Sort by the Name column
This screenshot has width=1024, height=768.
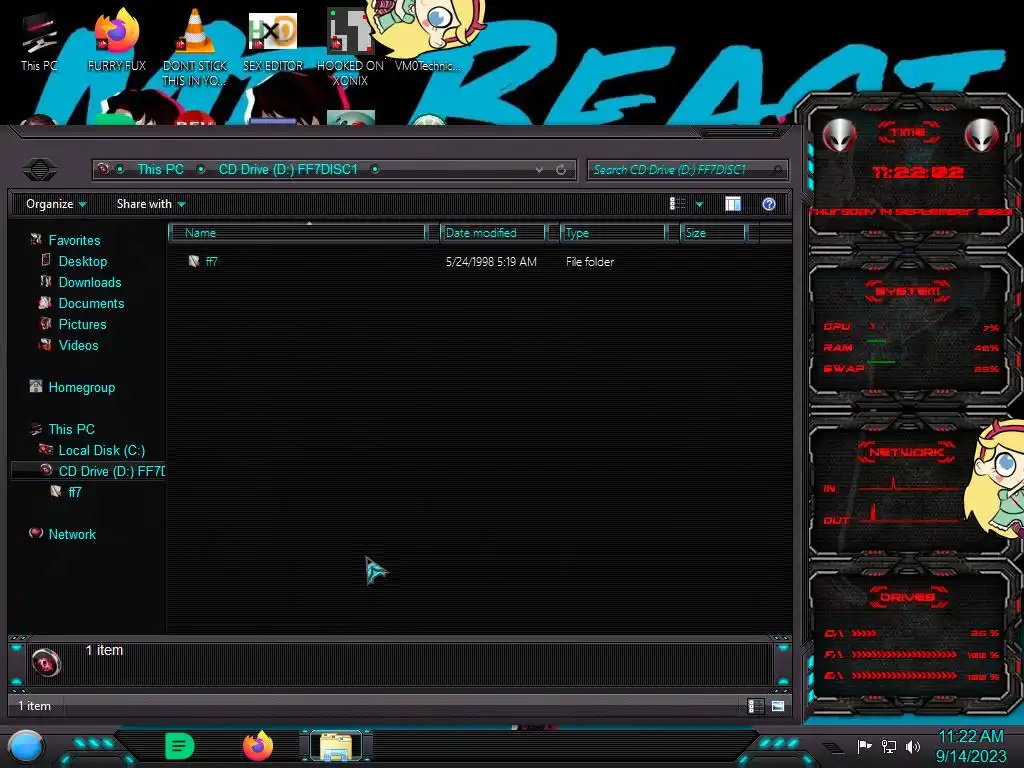(297, 232)
